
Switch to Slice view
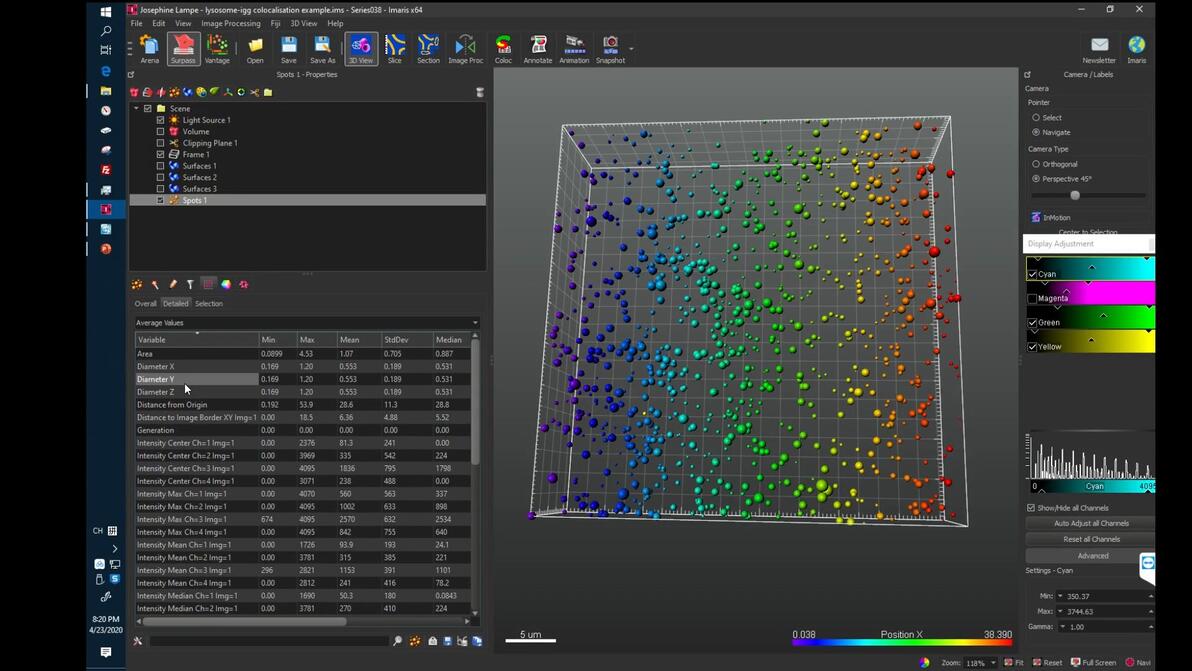pyautogui.click(x=395, y=48)
